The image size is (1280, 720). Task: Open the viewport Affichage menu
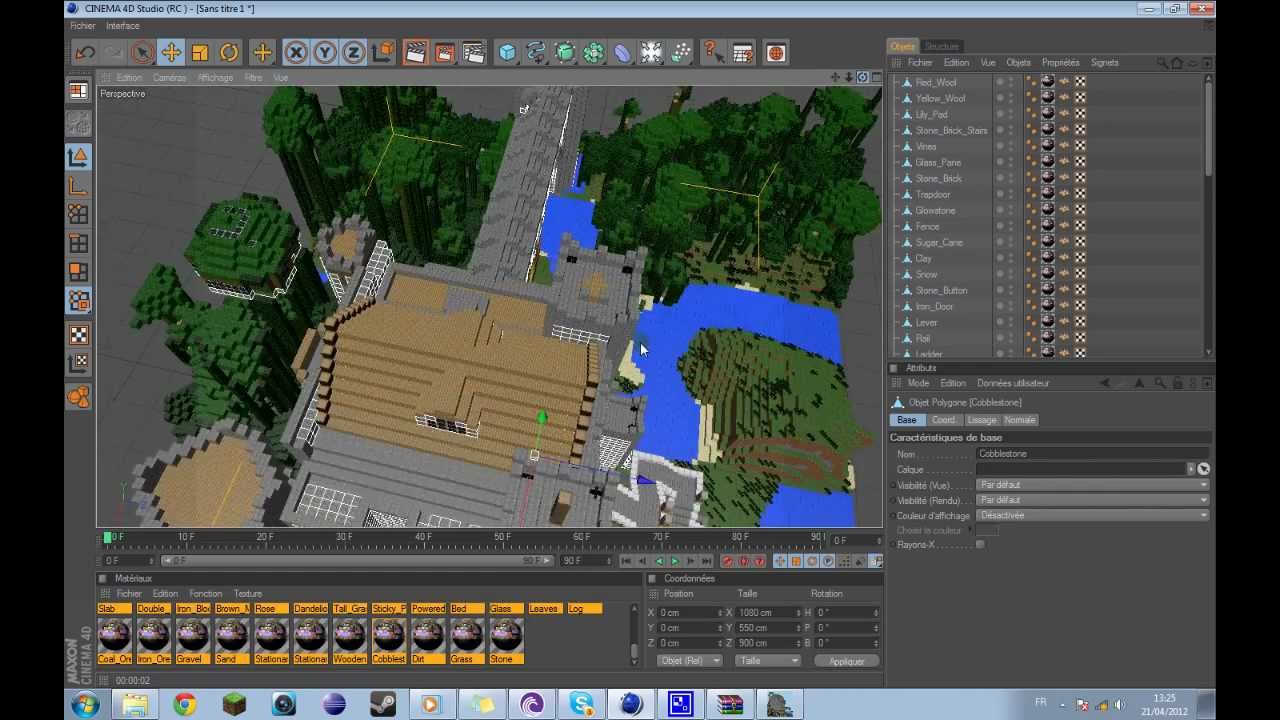tap(215, 78)
